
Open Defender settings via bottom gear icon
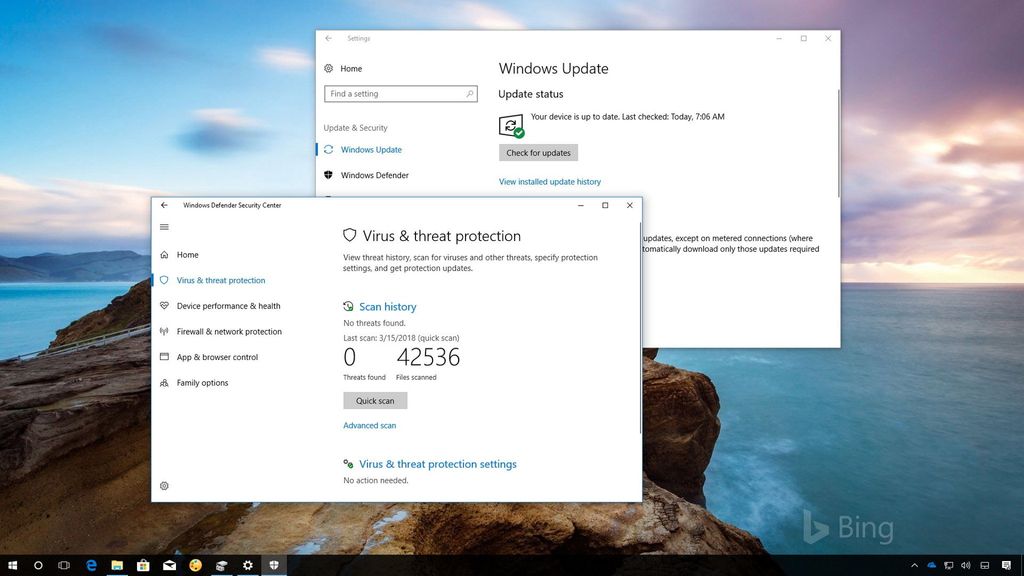coord(164,485)
